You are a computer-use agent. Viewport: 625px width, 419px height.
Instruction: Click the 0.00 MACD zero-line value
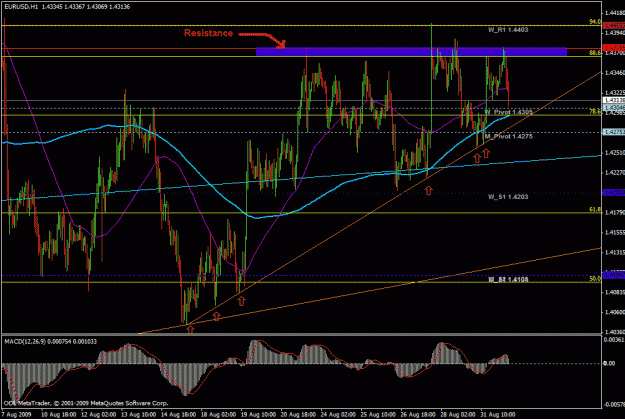pyautogui.click(x=609, y=363)
